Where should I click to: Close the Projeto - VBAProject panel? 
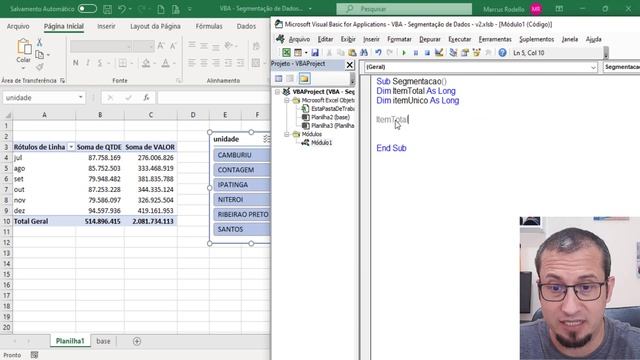[350, 64]
